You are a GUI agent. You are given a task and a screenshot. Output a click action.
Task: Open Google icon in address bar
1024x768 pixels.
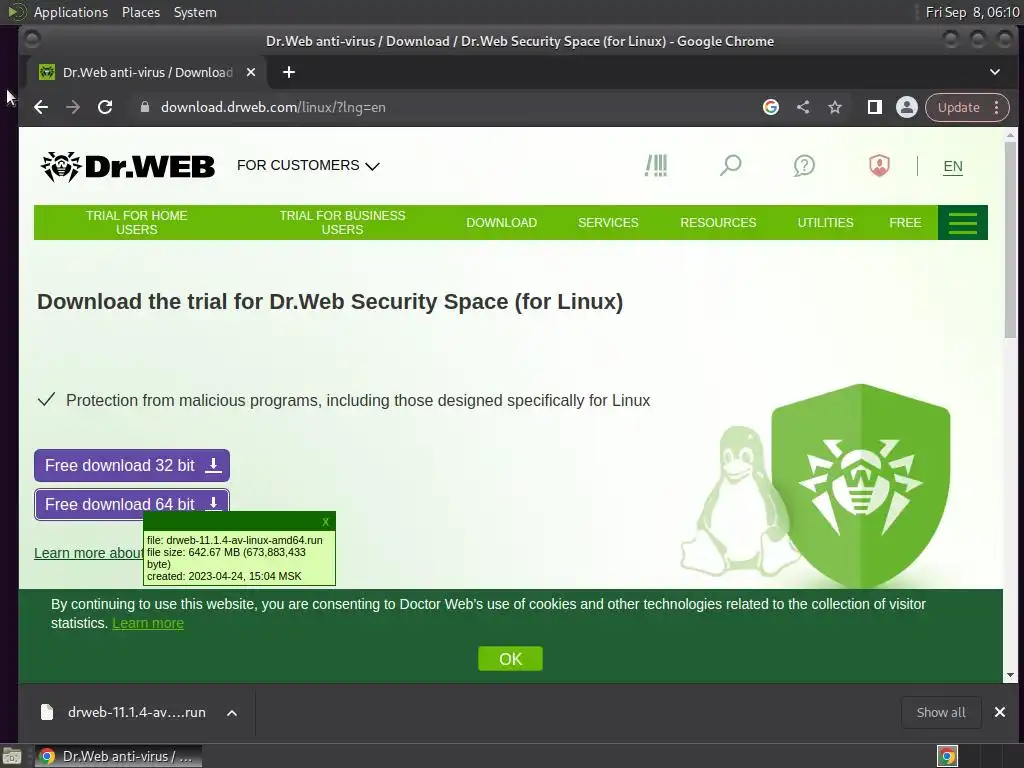771,107
